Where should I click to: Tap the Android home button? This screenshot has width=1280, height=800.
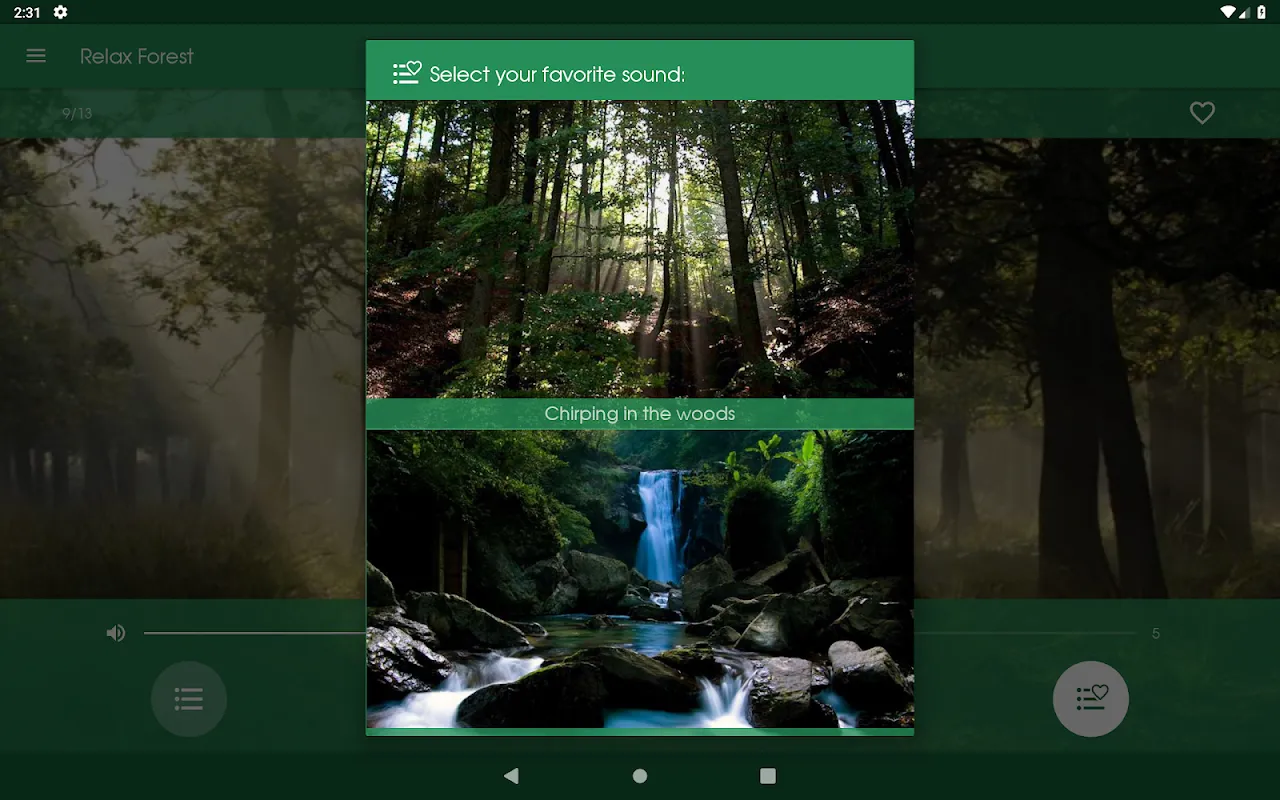[x=640, y=776]
